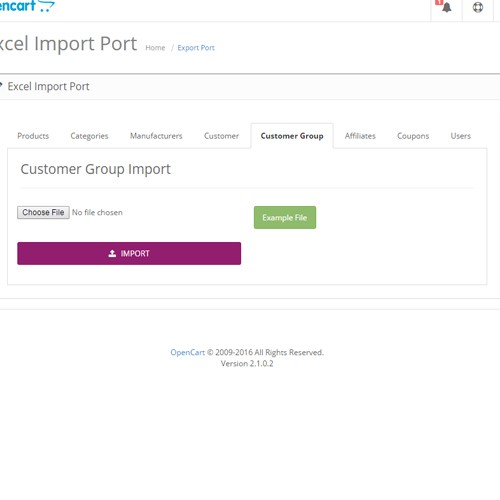Open the Export Port breadcrumb link
This screenshot has width=500, height=500.
click(x=196, y=48)
